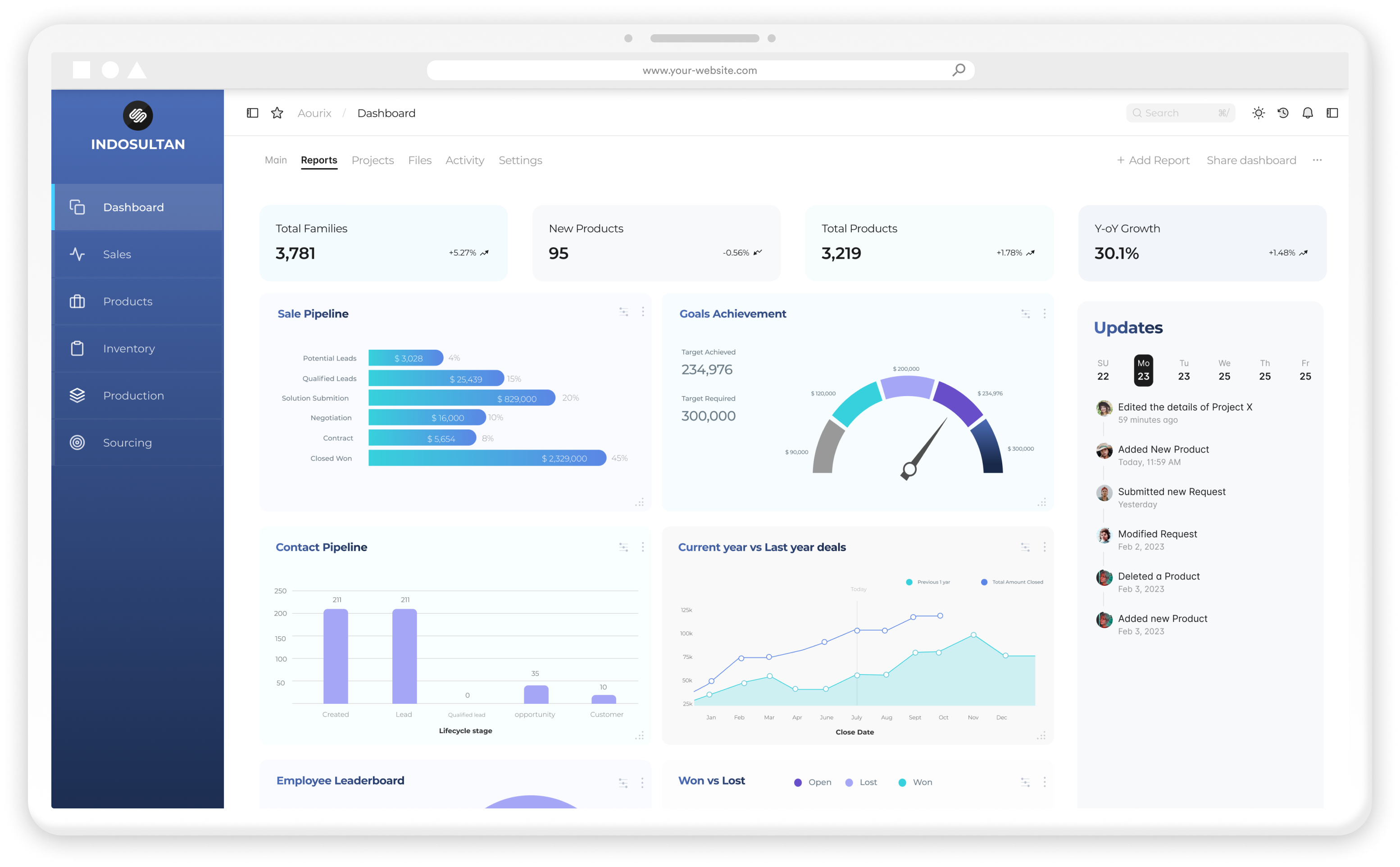Viewport: 1400px width, 867px height.
Task: Open dashboard more options ellipsis
Action: [1318, 160]
